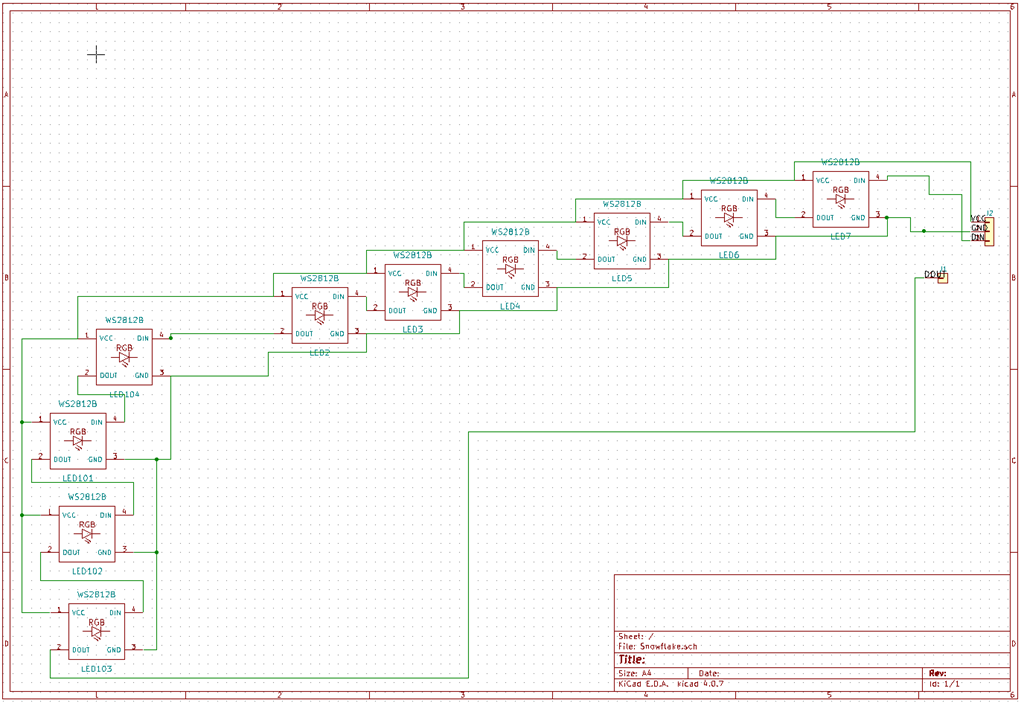Select the WS2812B value above LED103
Screen dimensions: 1024x703
pos(96,595)
